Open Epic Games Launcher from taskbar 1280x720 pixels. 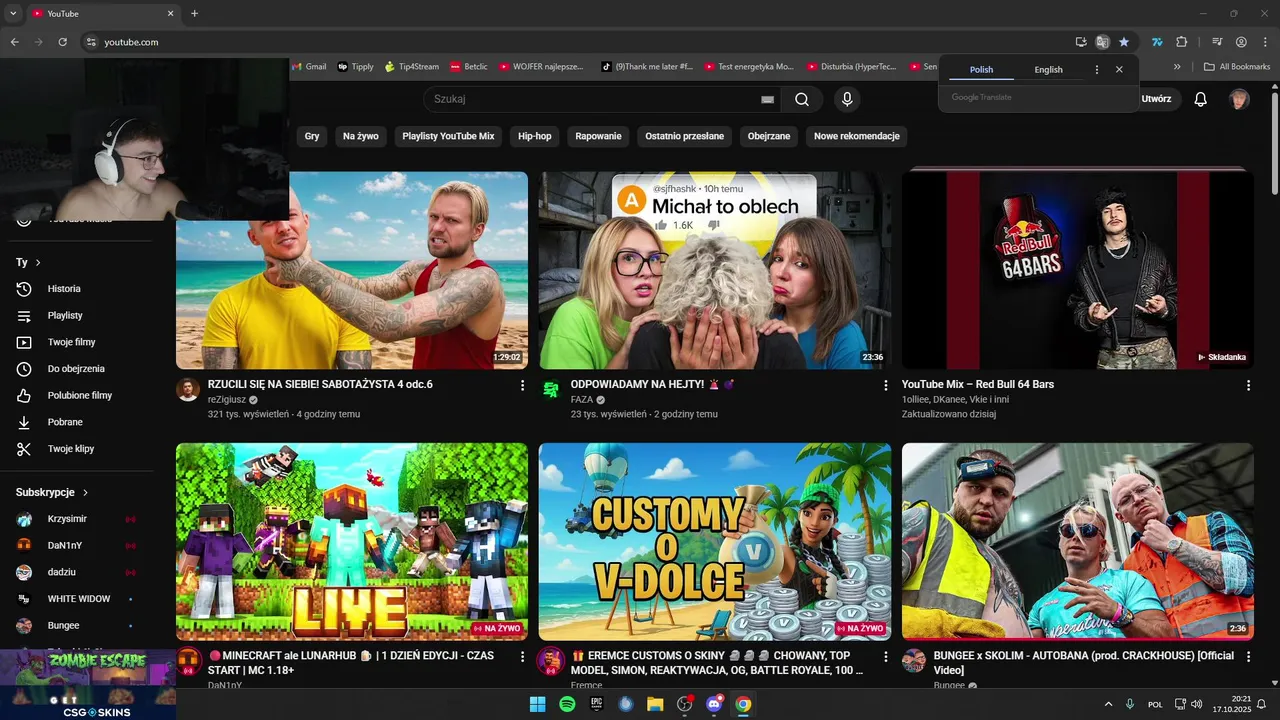(597, 704)
